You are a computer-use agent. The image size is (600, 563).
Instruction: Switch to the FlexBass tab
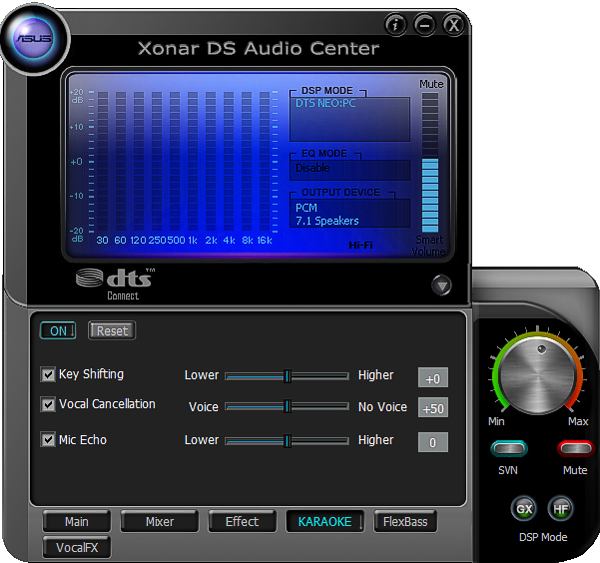[x=405, y=521]
